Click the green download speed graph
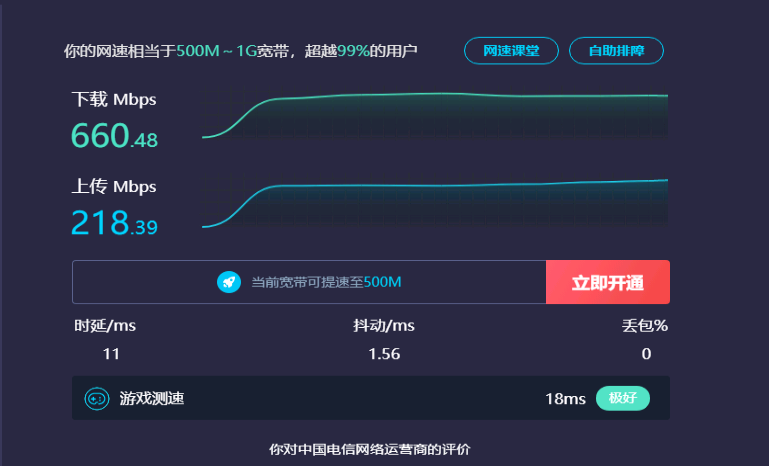Viewport: 769px width, 466px height. tap(435, 113)
